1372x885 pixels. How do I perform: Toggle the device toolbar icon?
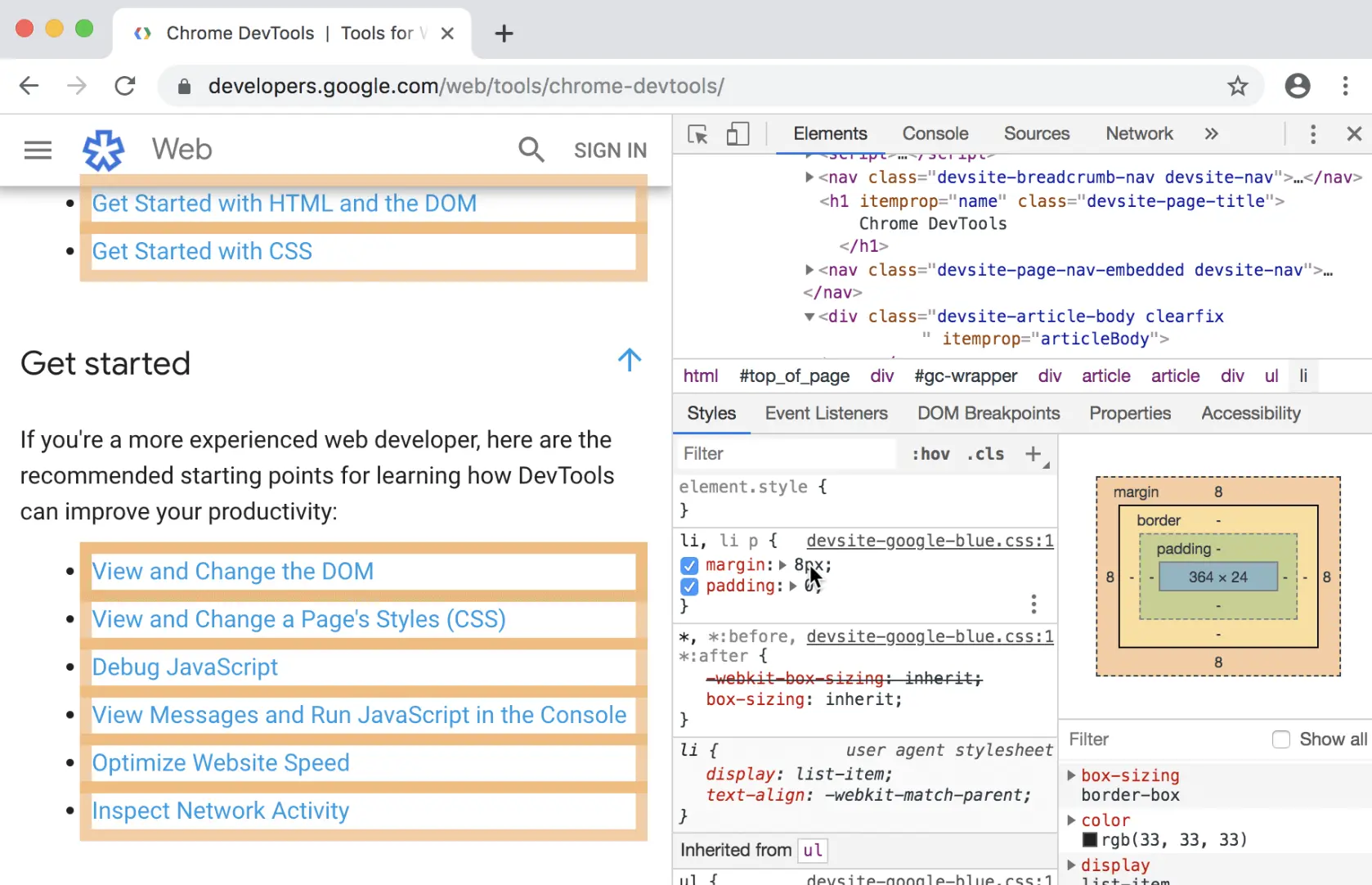tap(738, 134)
